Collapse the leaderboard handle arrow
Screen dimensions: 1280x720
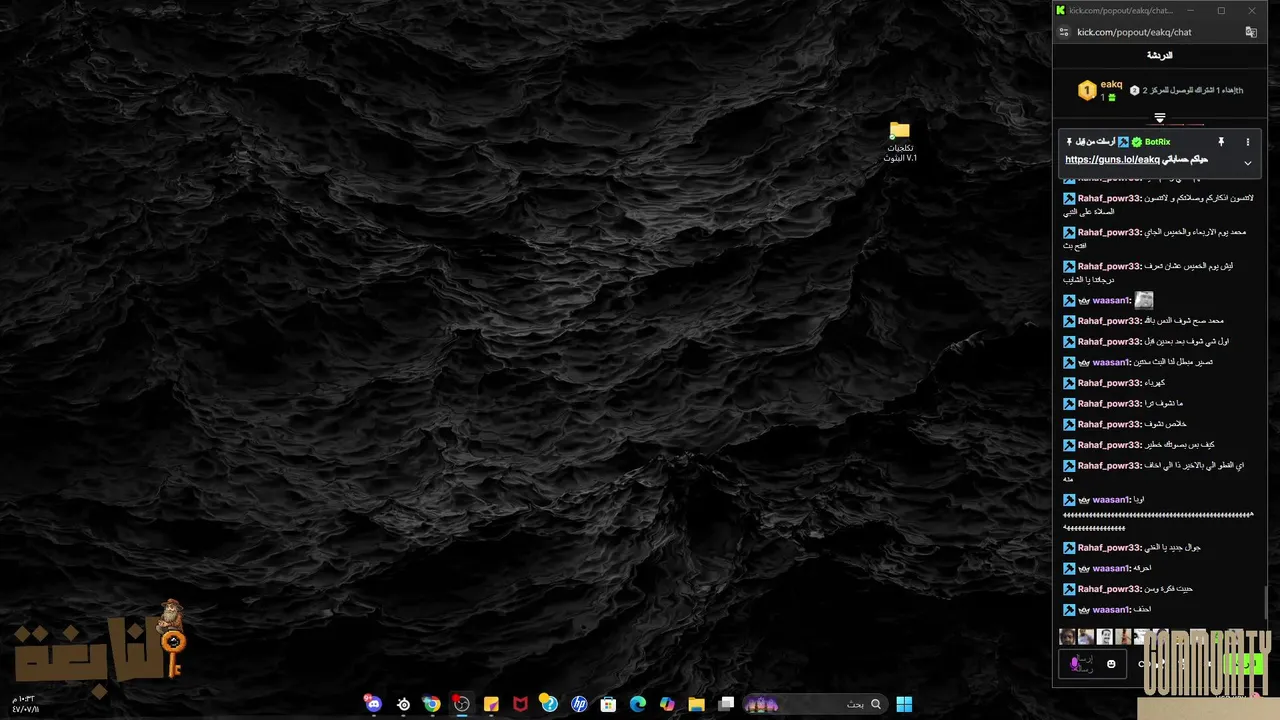tap(1160, 118)
